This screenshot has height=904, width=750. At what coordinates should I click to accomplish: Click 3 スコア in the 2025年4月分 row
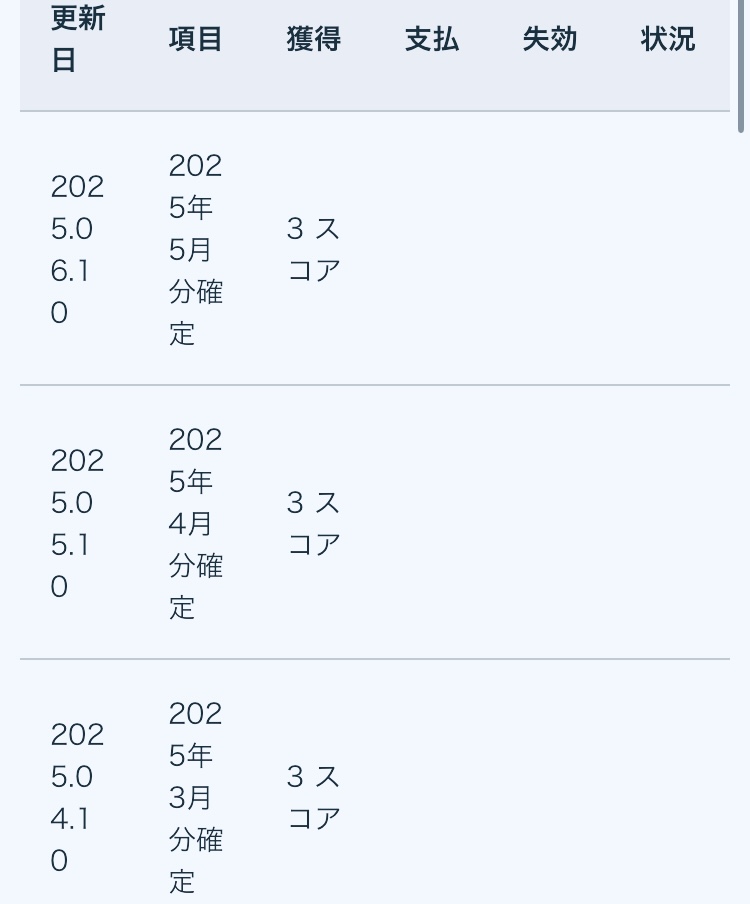[313, 522]
